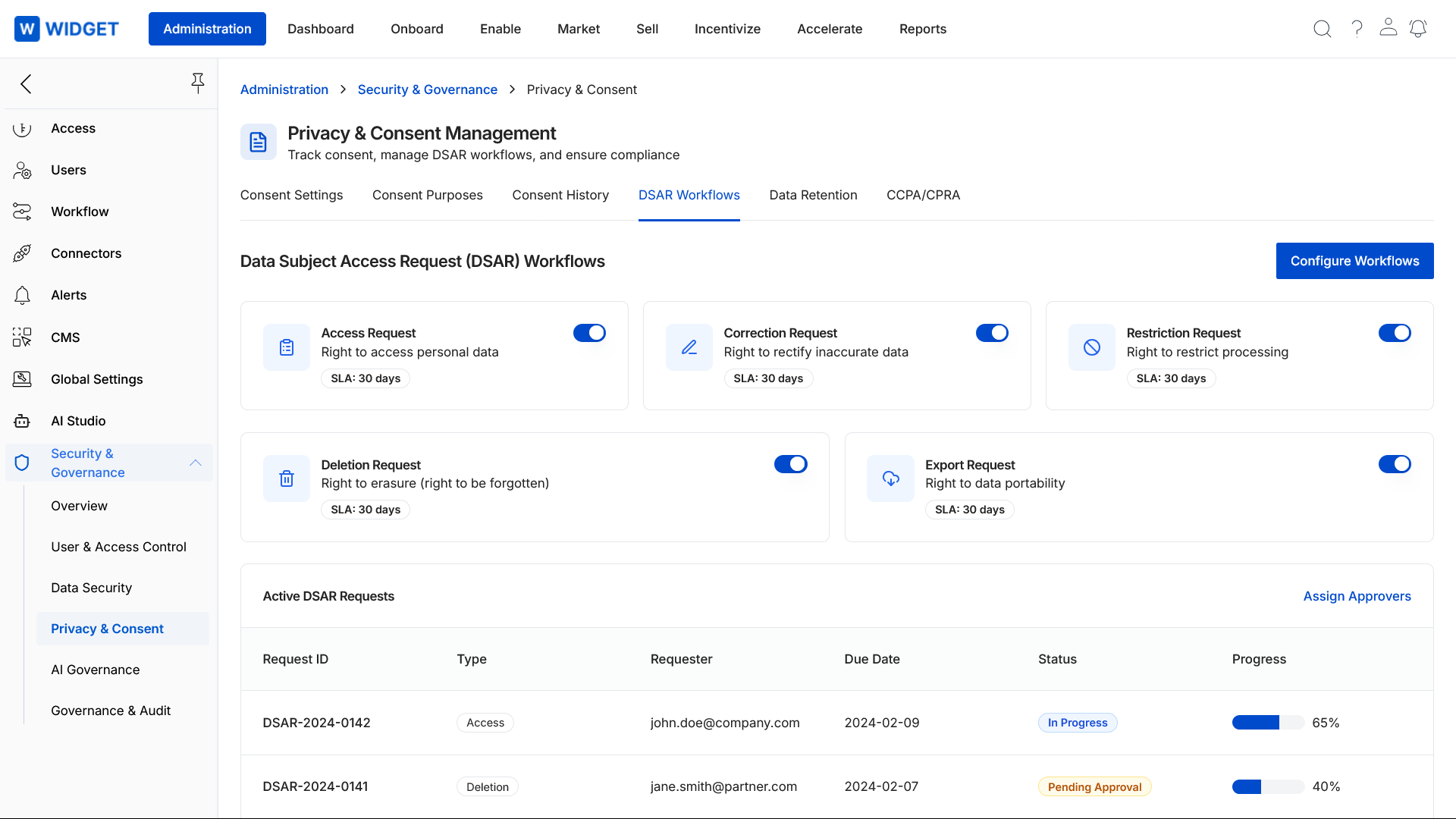Viewport: 1456px width, 819px height.
Task: Open the search icon in the top bar
Action: (x=1323, y=28)
